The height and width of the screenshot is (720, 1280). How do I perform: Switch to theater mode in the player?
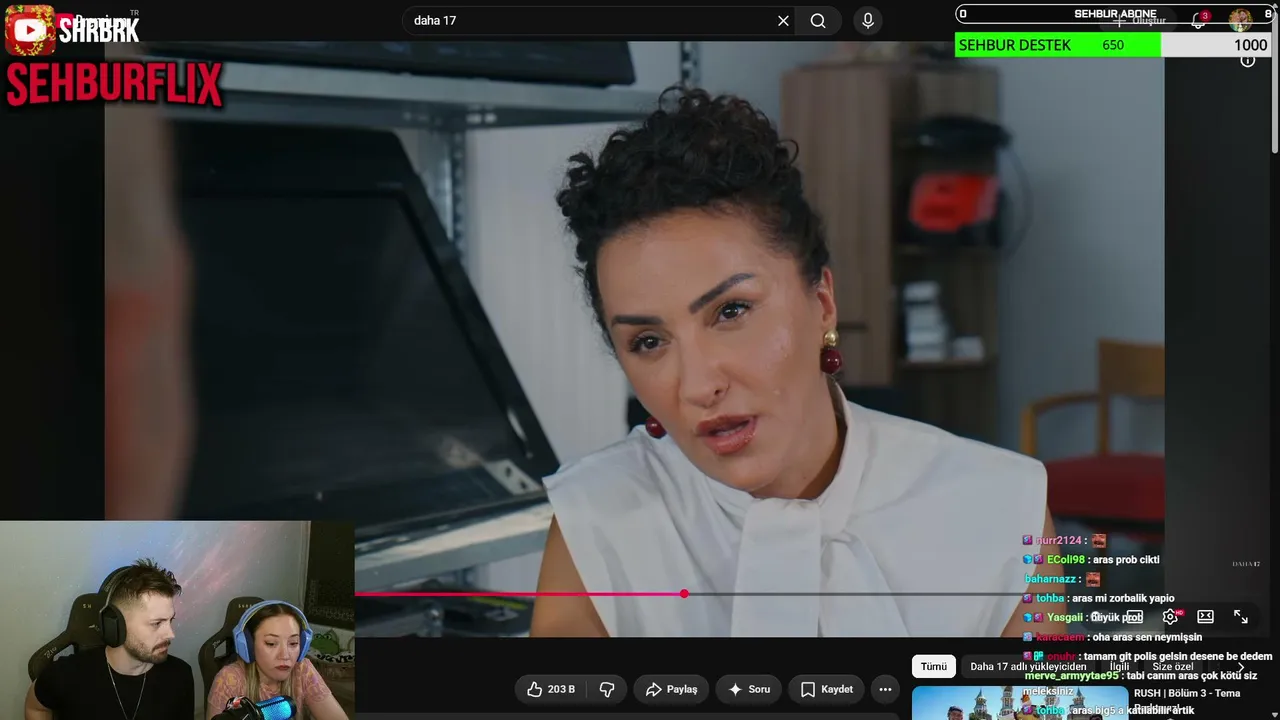click(1206, 617)
